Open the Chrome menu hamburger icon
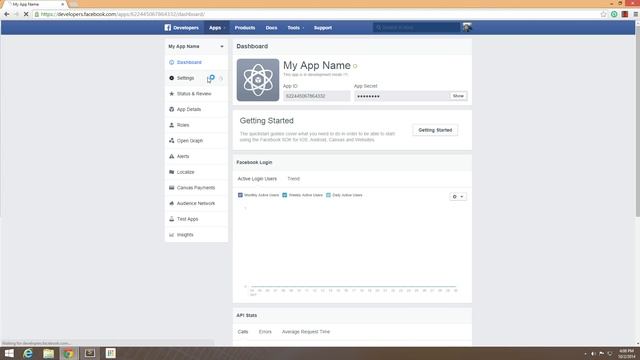This screenshot has width=640, height=360. click(x=636, y=14)
